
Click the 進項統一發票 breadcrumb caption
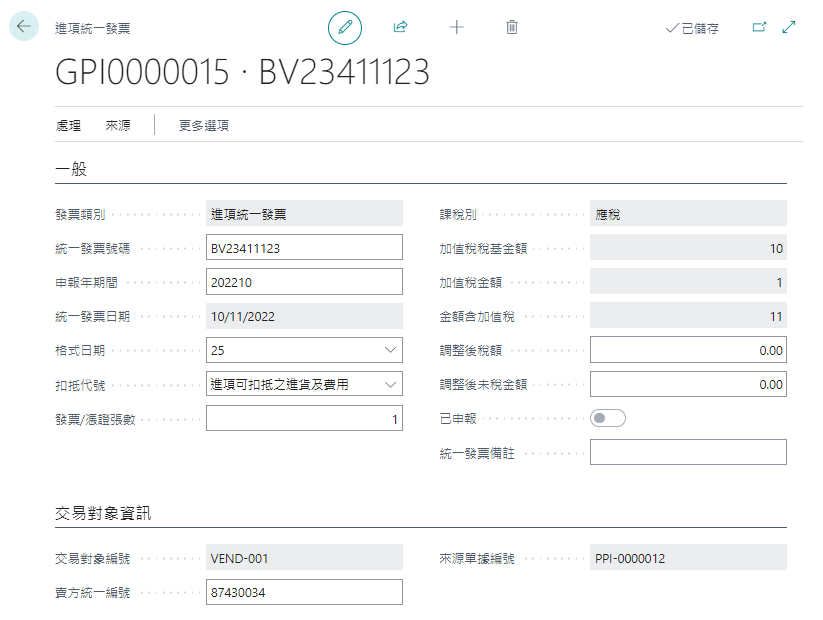[x=92, y=28]
